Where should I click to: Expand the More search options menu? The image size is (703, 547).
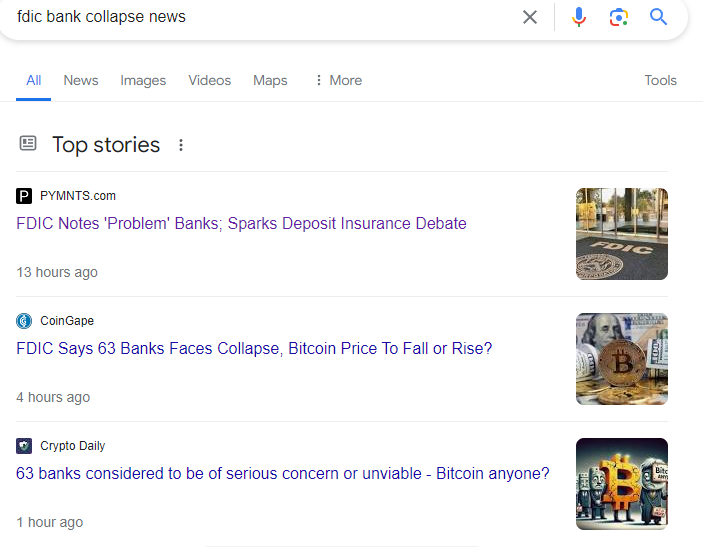[x=338, y=80]
